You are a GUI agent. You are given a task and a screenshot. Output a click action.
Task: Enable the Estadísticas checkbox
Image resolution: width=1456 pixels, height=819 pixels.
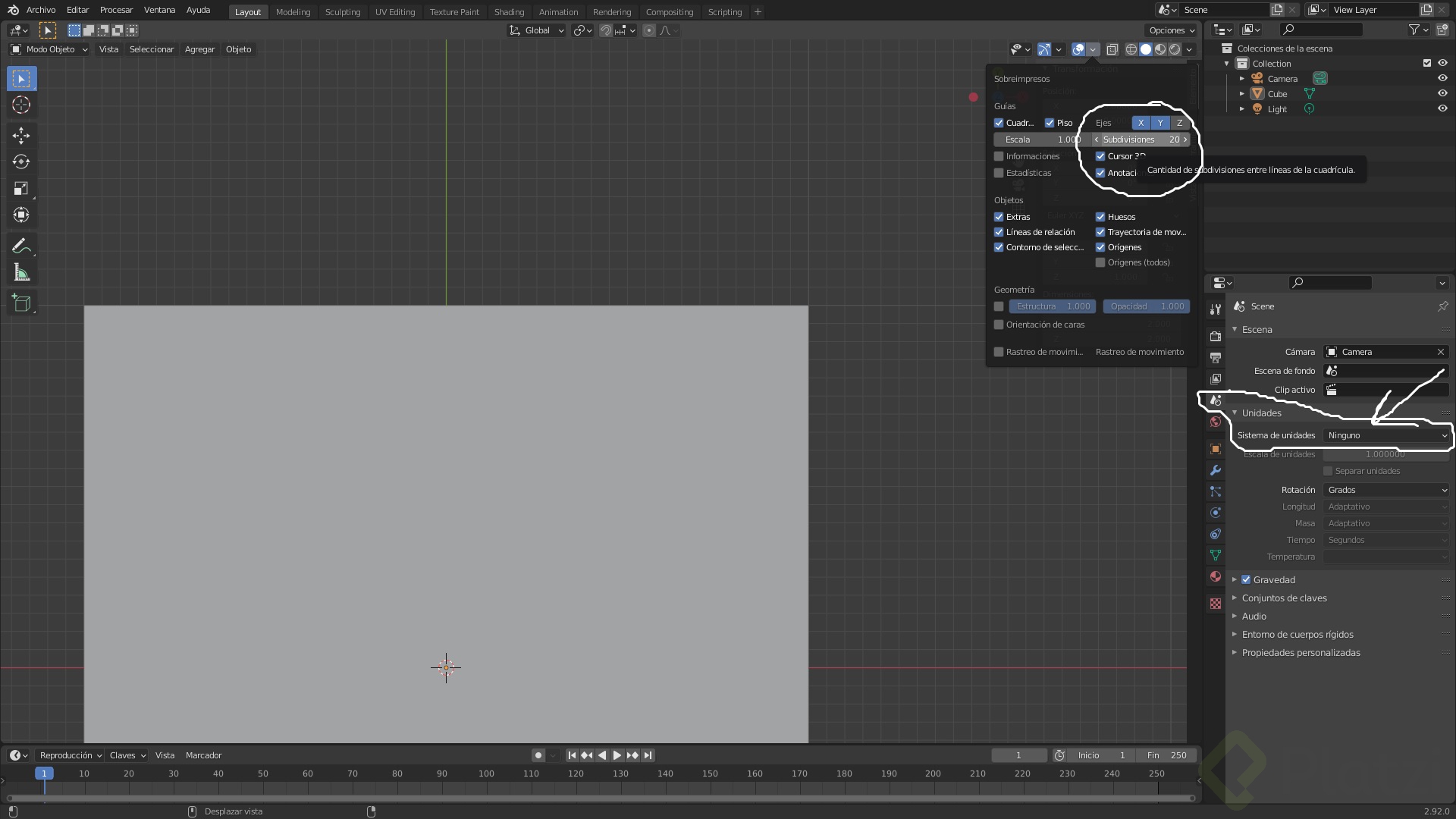(999, 173)
